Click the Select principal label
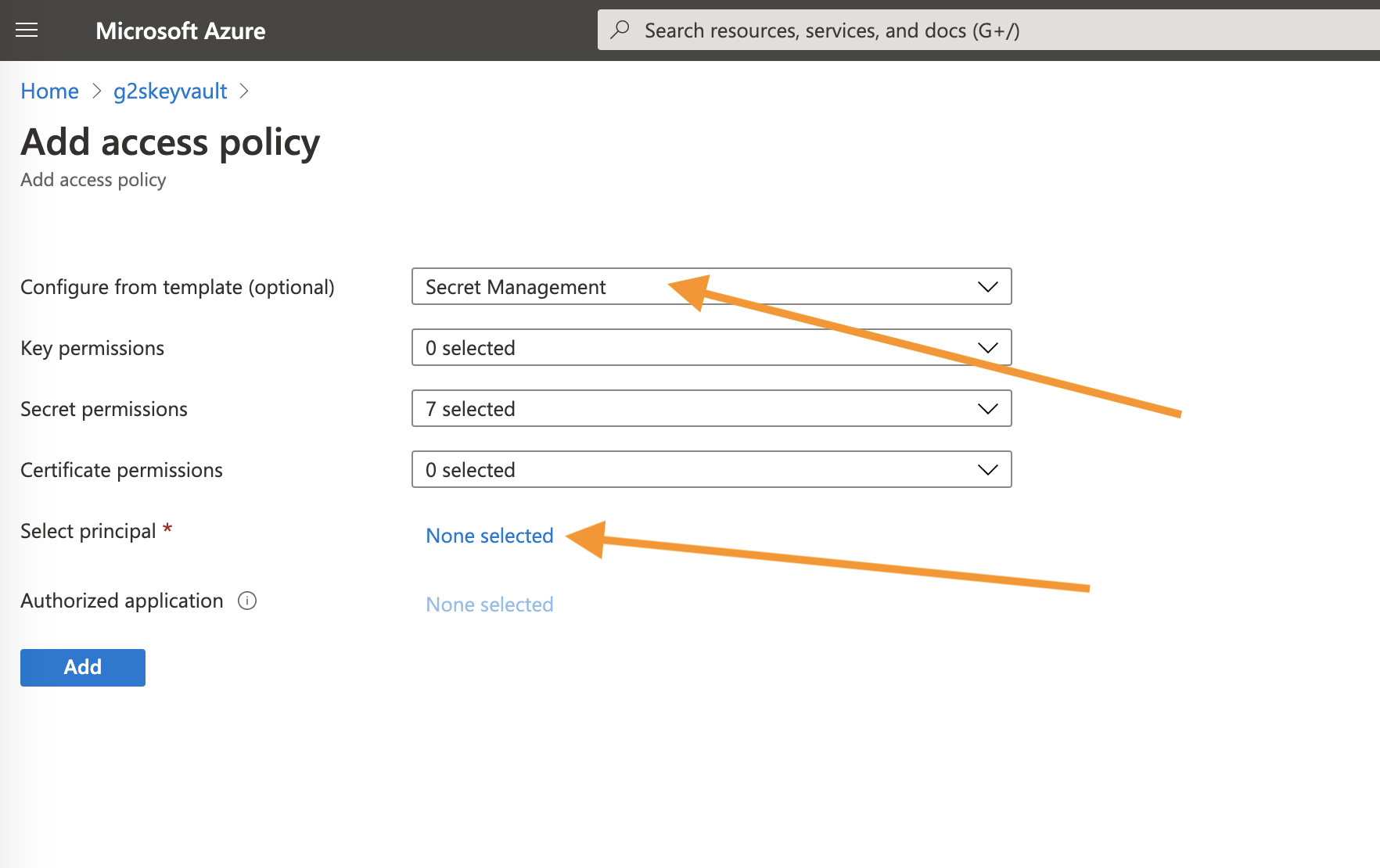Viewport: 1380px width, 868px height. tap(88, 531)
